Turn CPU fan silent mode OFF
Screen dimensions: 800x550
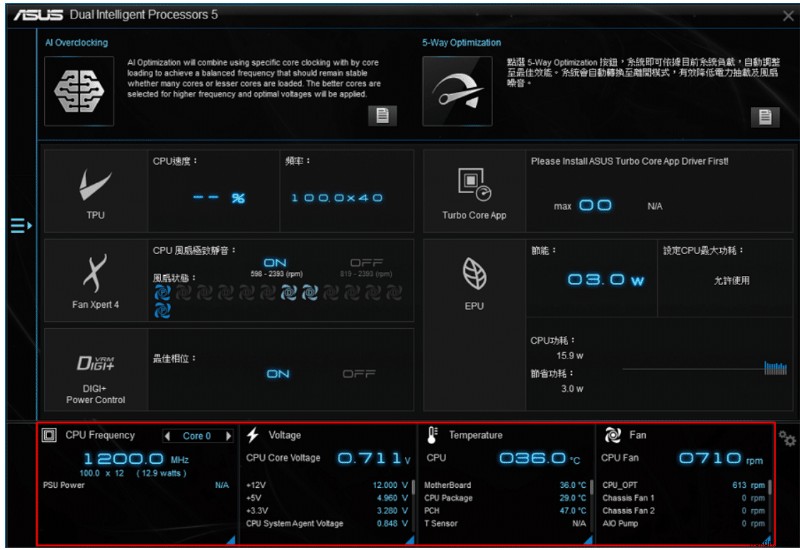pos(366,263)
